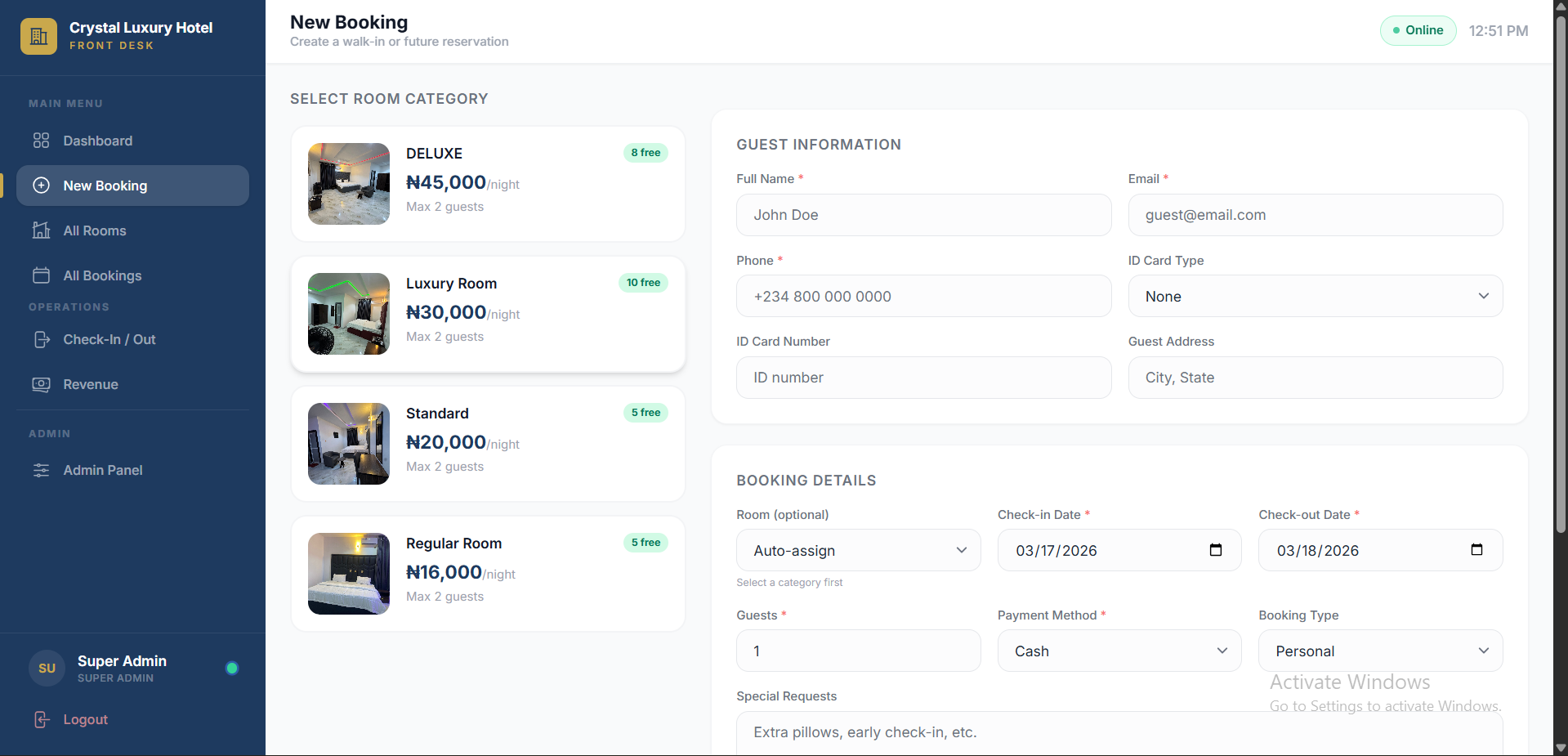Open the check-in date calendar picker

click(1215, 550)
